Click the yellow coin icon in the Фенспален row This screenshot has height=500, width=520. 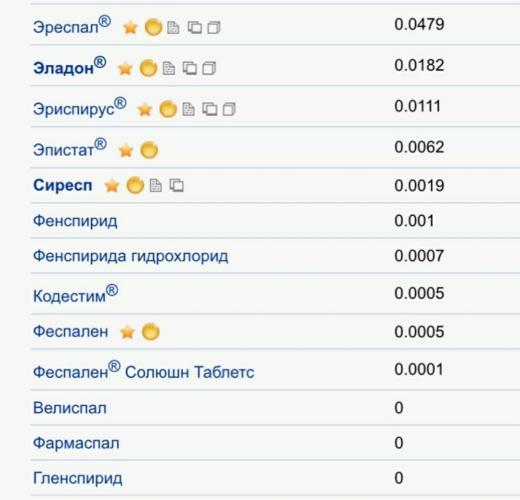pyautogui.click(x=151, y=332)
